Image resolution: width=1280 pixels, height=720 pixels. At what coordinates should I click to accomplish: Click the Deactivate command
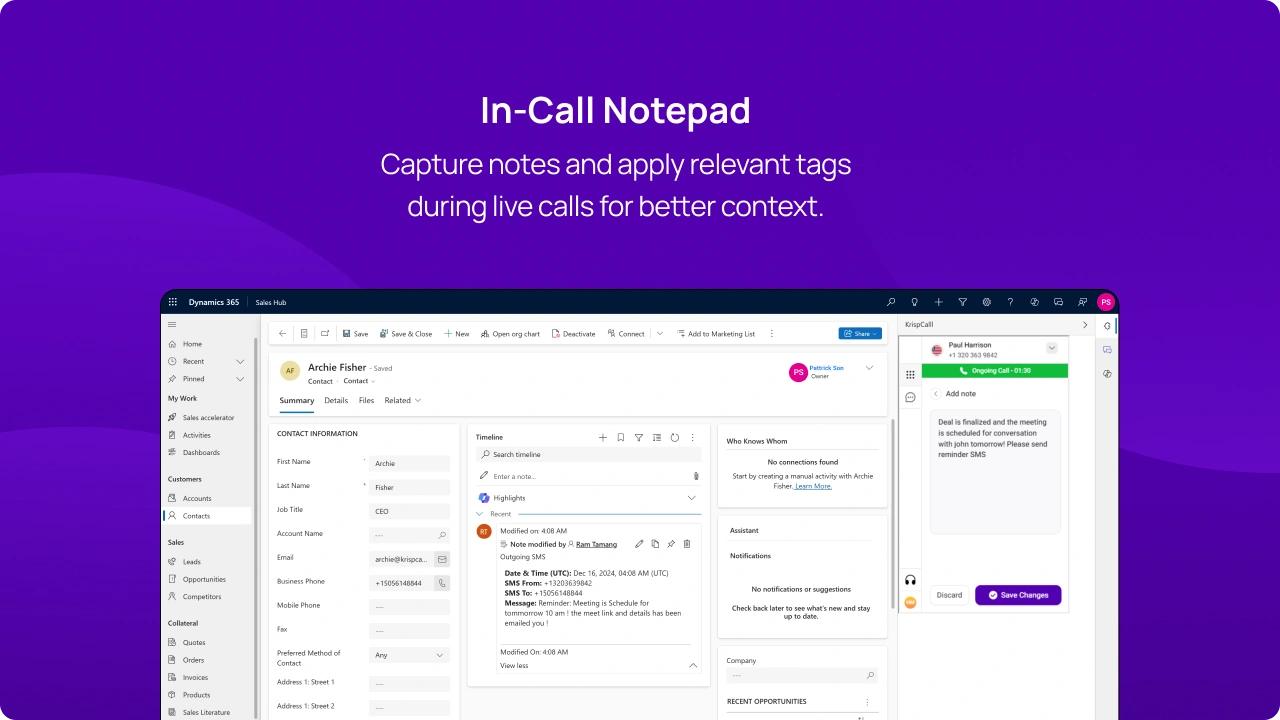pos(573,334)
